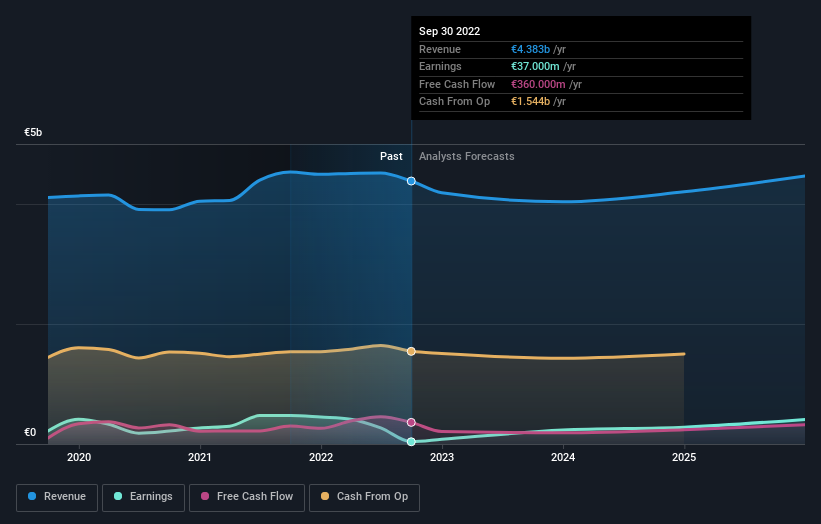Select the 2021 x-axis label
Screen dimensions: 821x524
coord(200,457)
